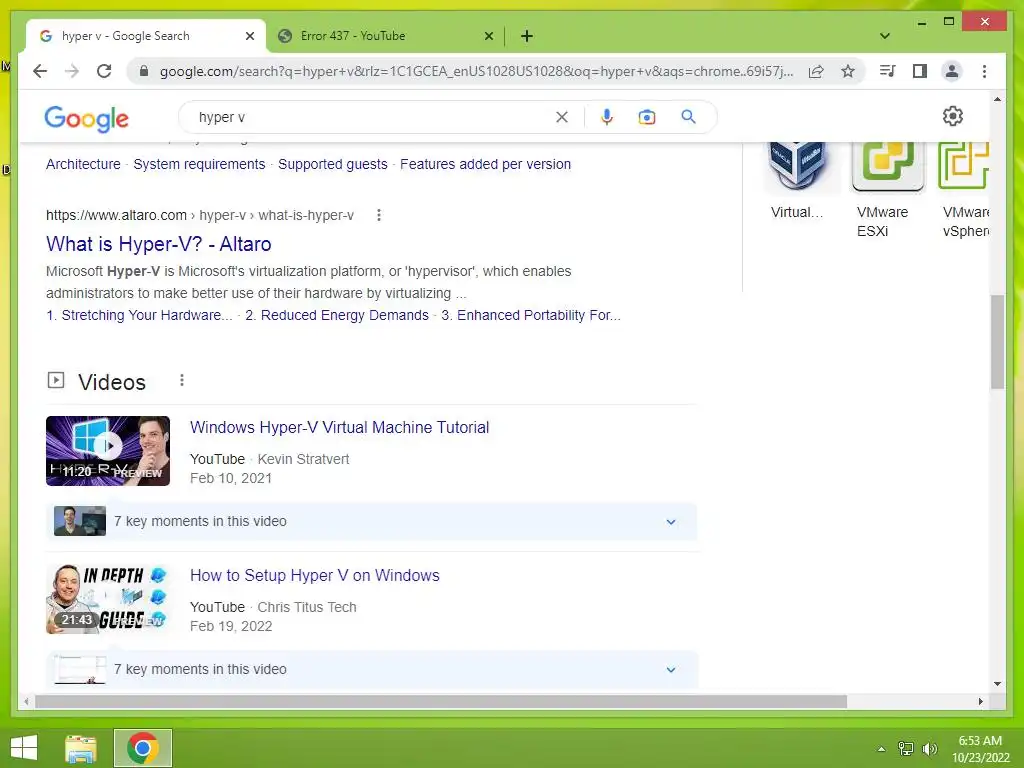Open Chrome three-dot menu
The width and height of the screenshot is (1024, 768).
(984, 71)
